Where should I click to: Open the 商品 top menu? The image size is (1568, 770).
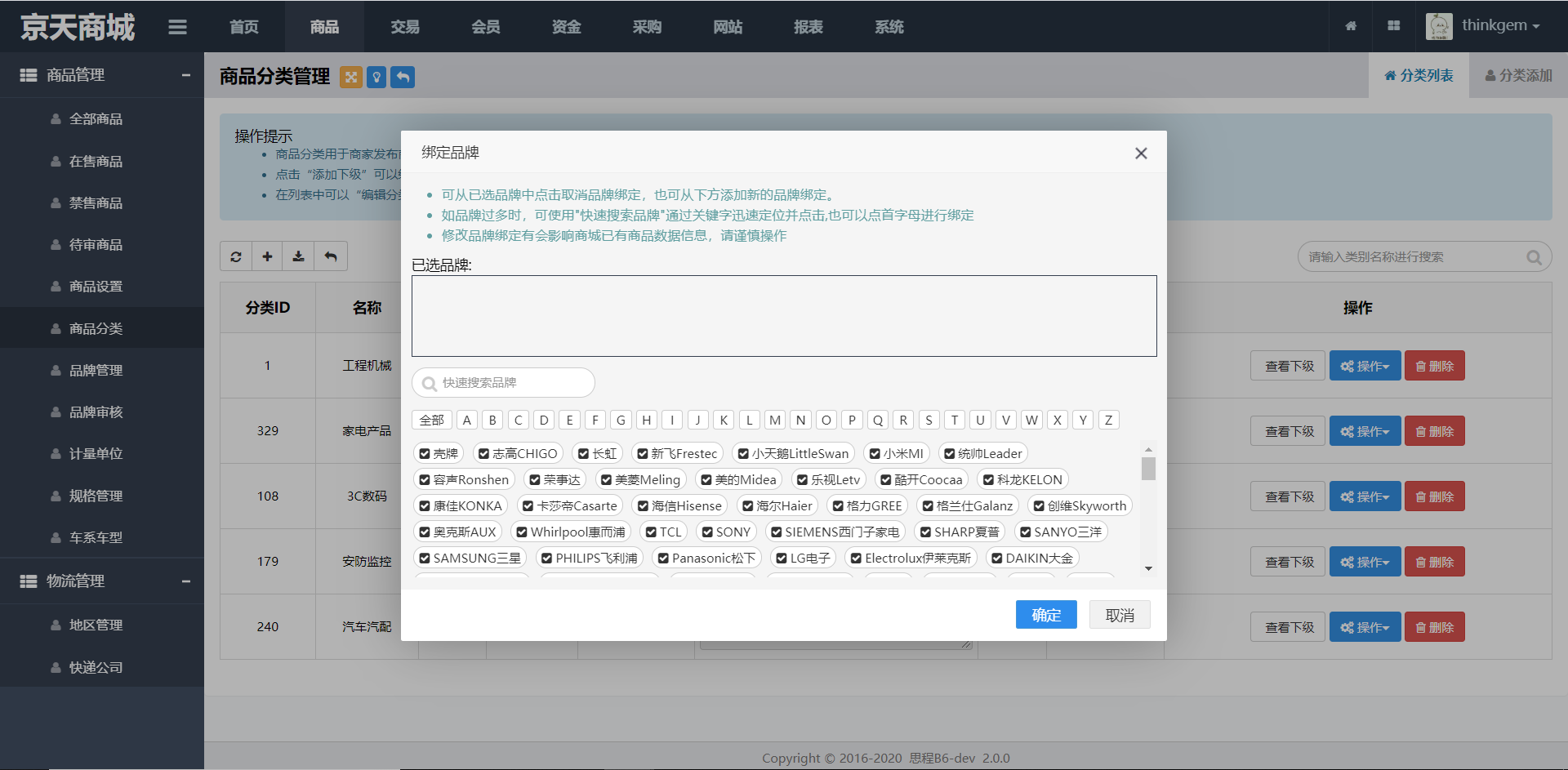click(x=324, y=27)
